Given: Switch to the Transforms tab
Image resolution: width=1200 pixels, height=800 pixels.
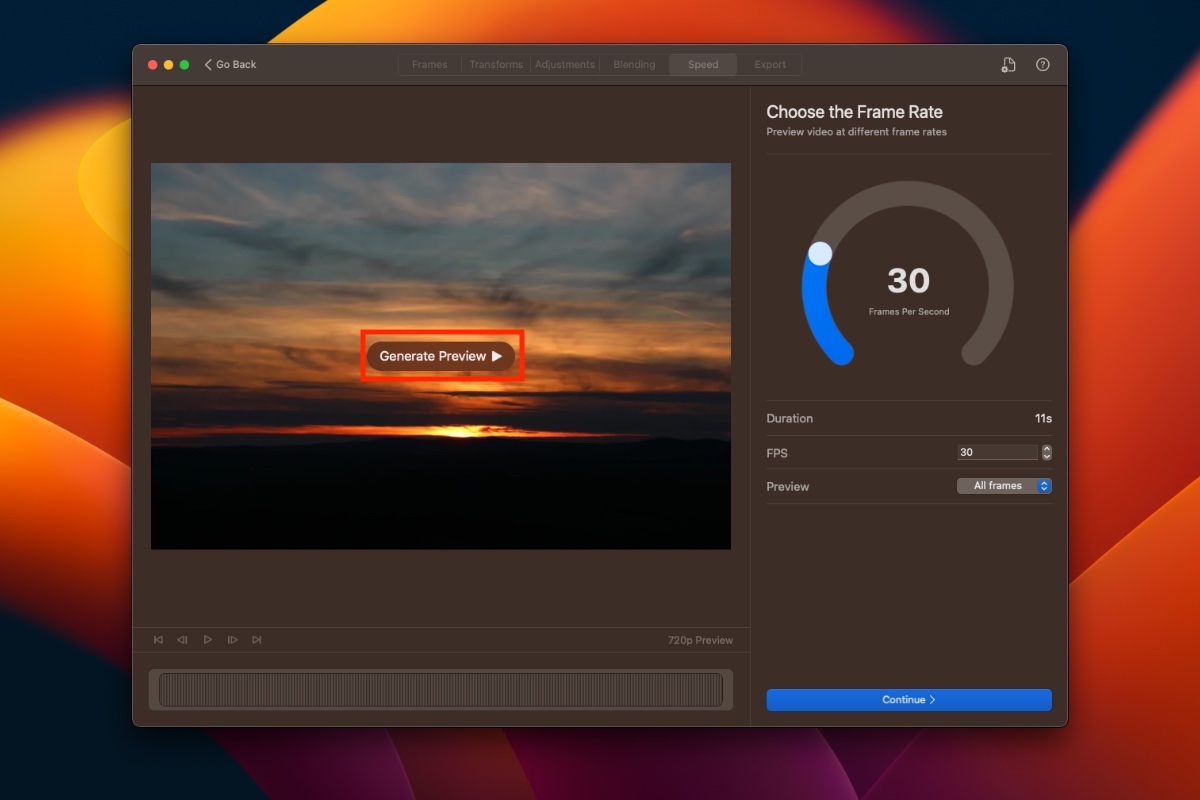Looking at the screenshot, I should pyautogui.click(x=496, y=65).
